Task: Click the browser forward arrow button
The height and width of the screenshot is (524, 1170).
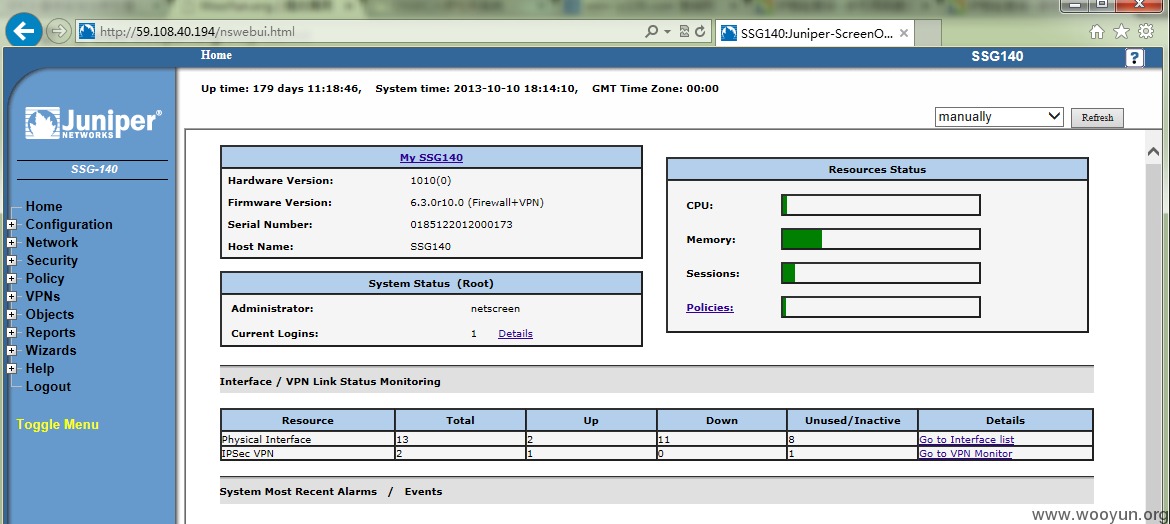Action: click(58, 31)
